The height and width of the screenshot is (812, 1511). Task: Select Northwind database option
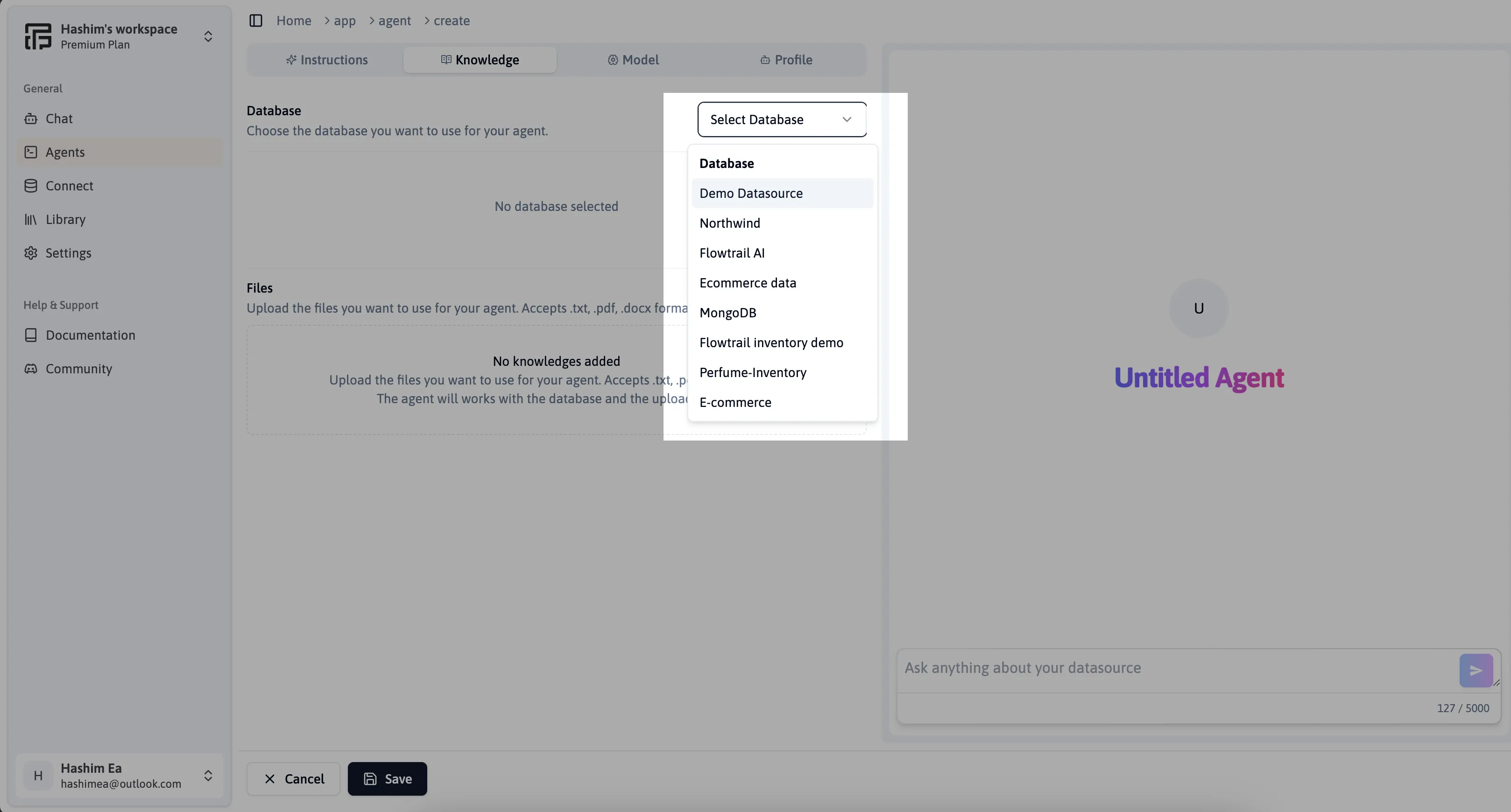coord(729,222)
